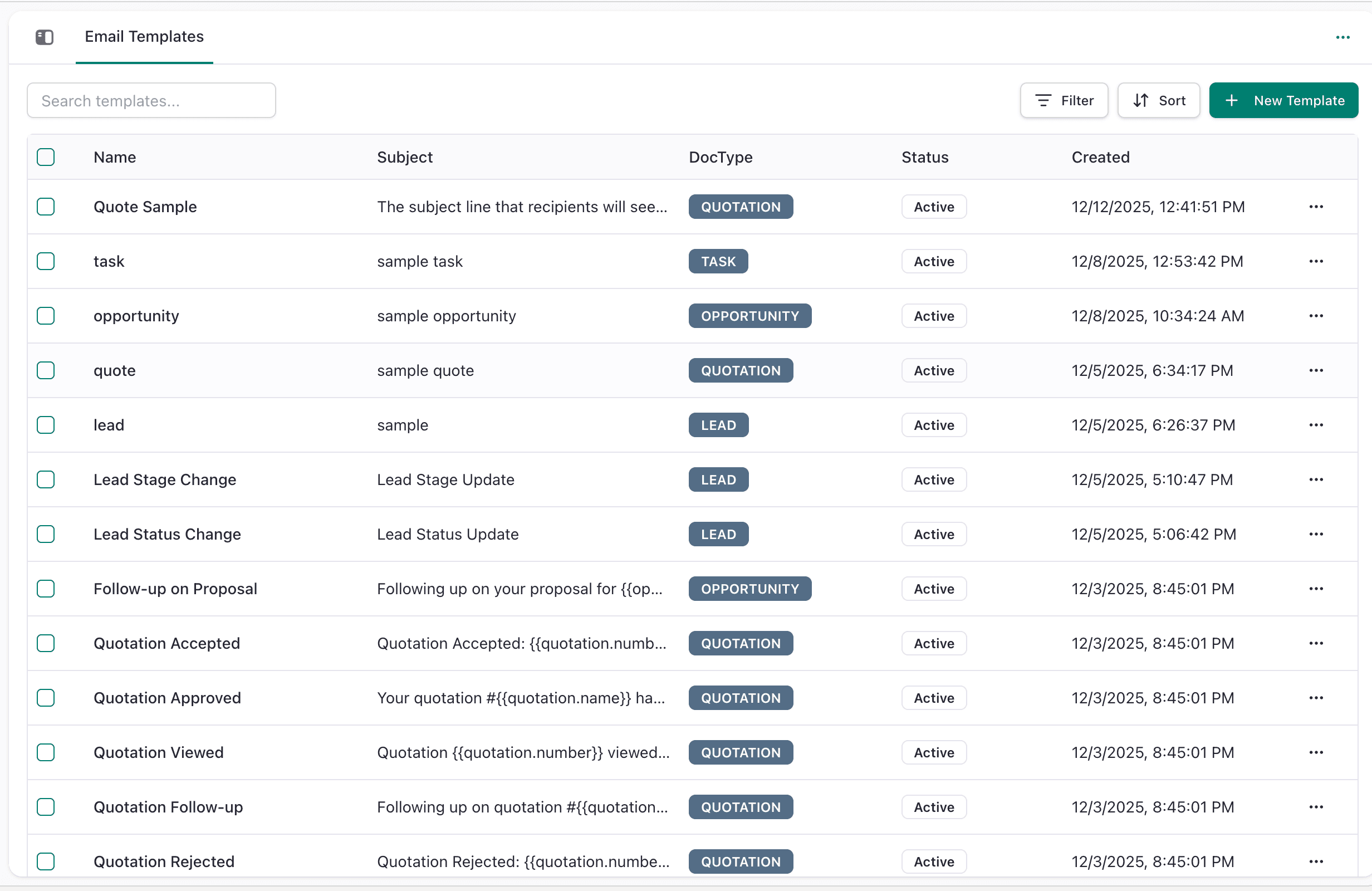Open row actions for Lead Stage Change
Screen dimensions: 1372x891
coord(1316,480)
